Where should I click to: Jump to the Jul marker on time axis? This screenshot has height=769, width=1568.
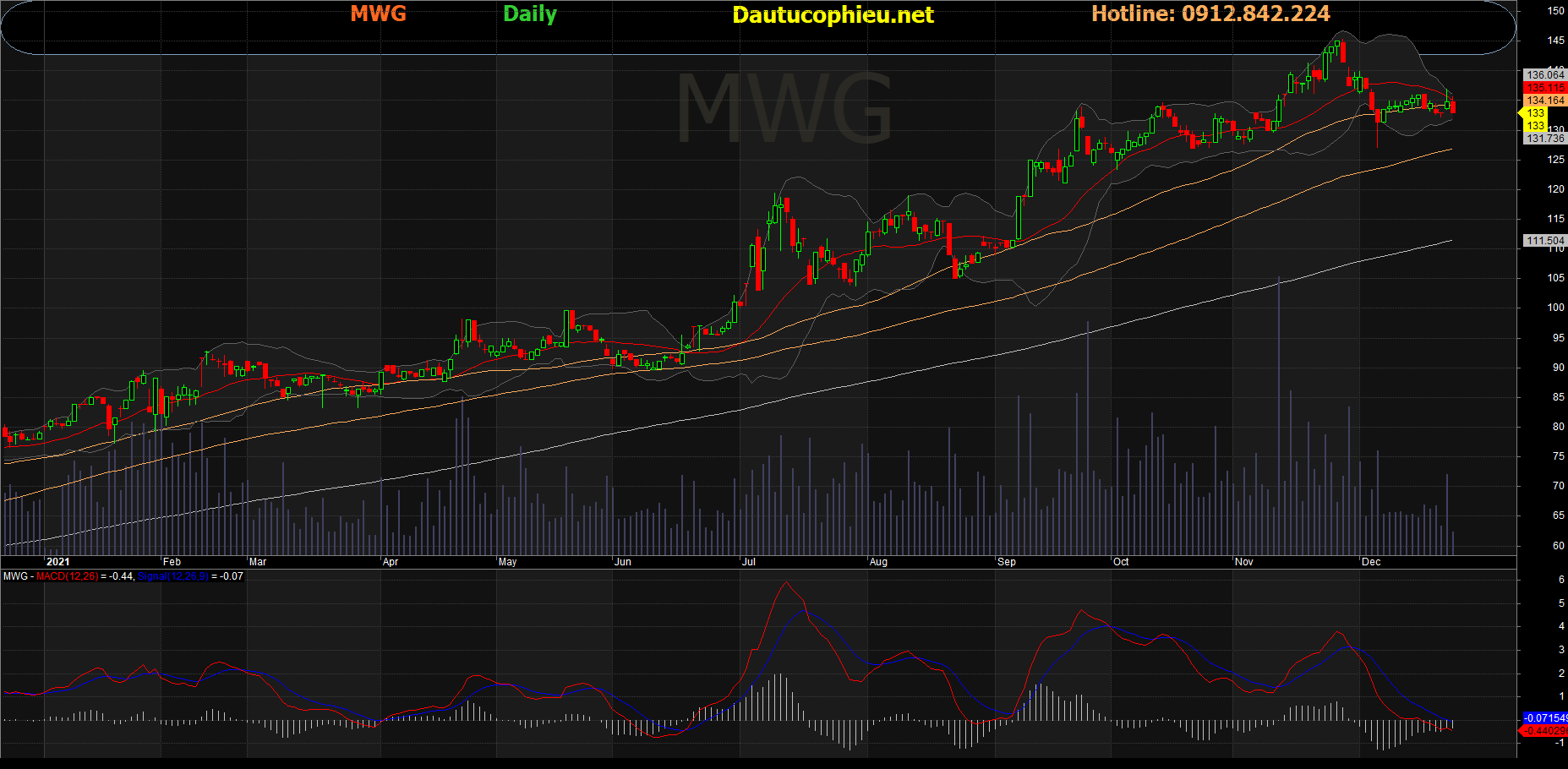point(748,562)
